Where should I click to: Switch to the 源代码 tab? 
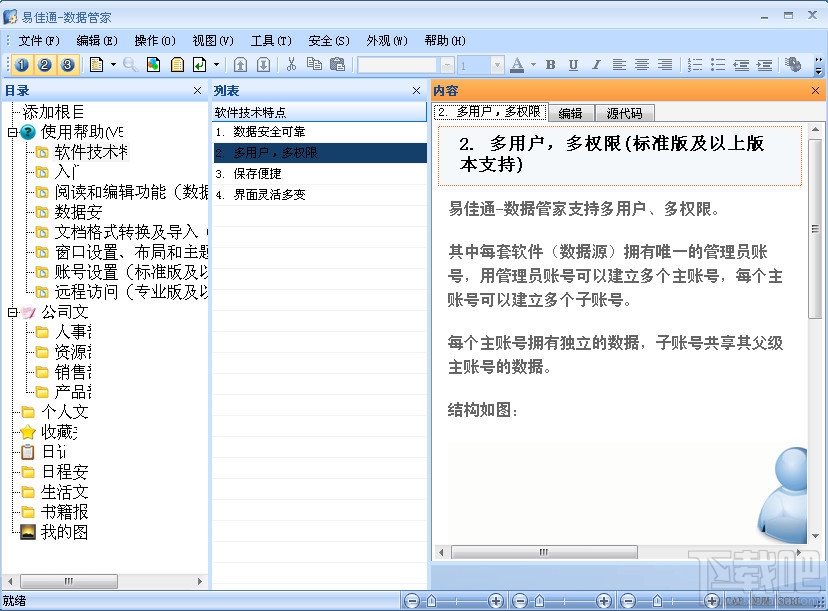625,113
